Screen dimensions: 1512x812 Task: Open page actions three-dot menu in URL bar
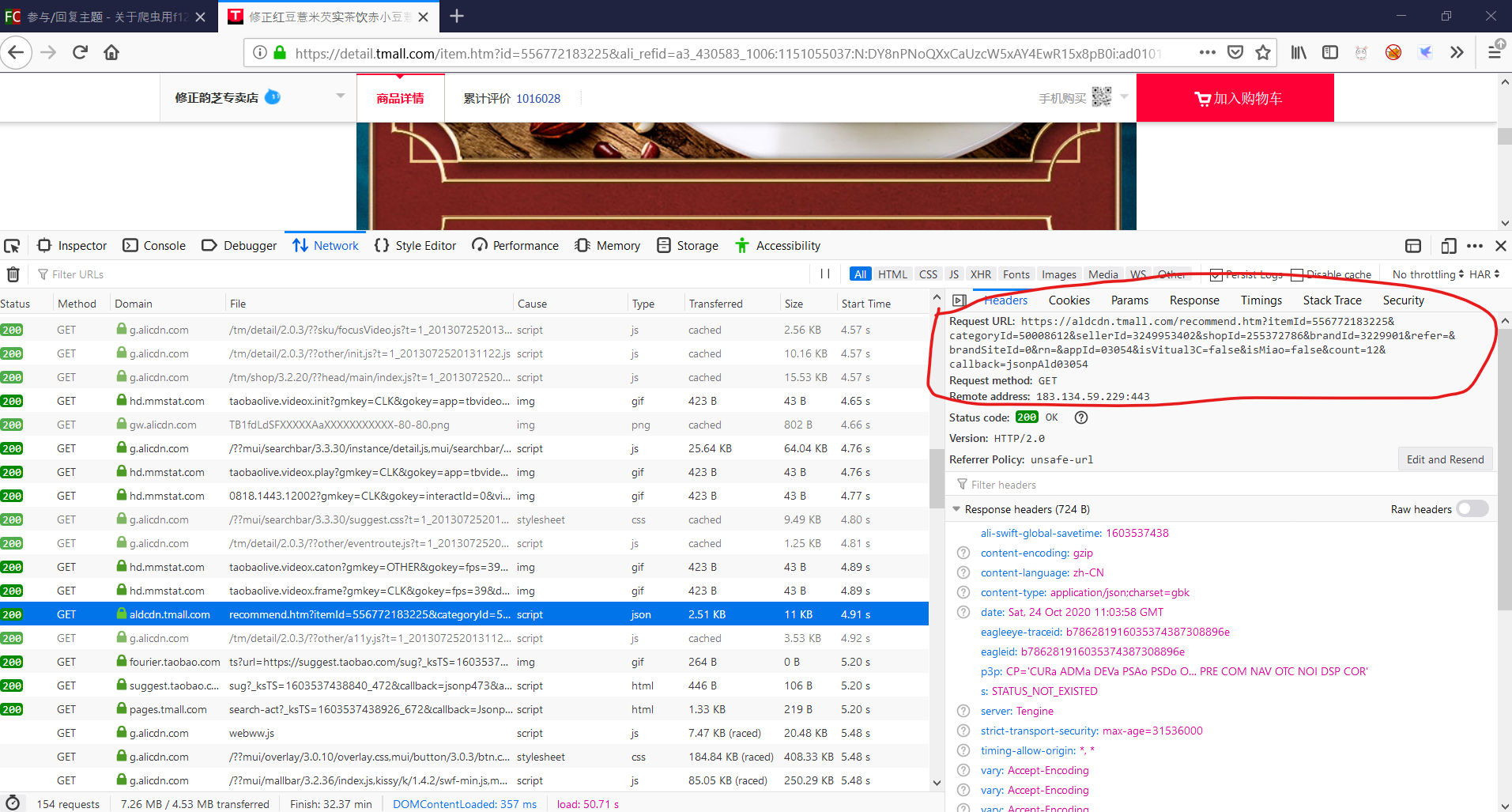click(1207, 52)
